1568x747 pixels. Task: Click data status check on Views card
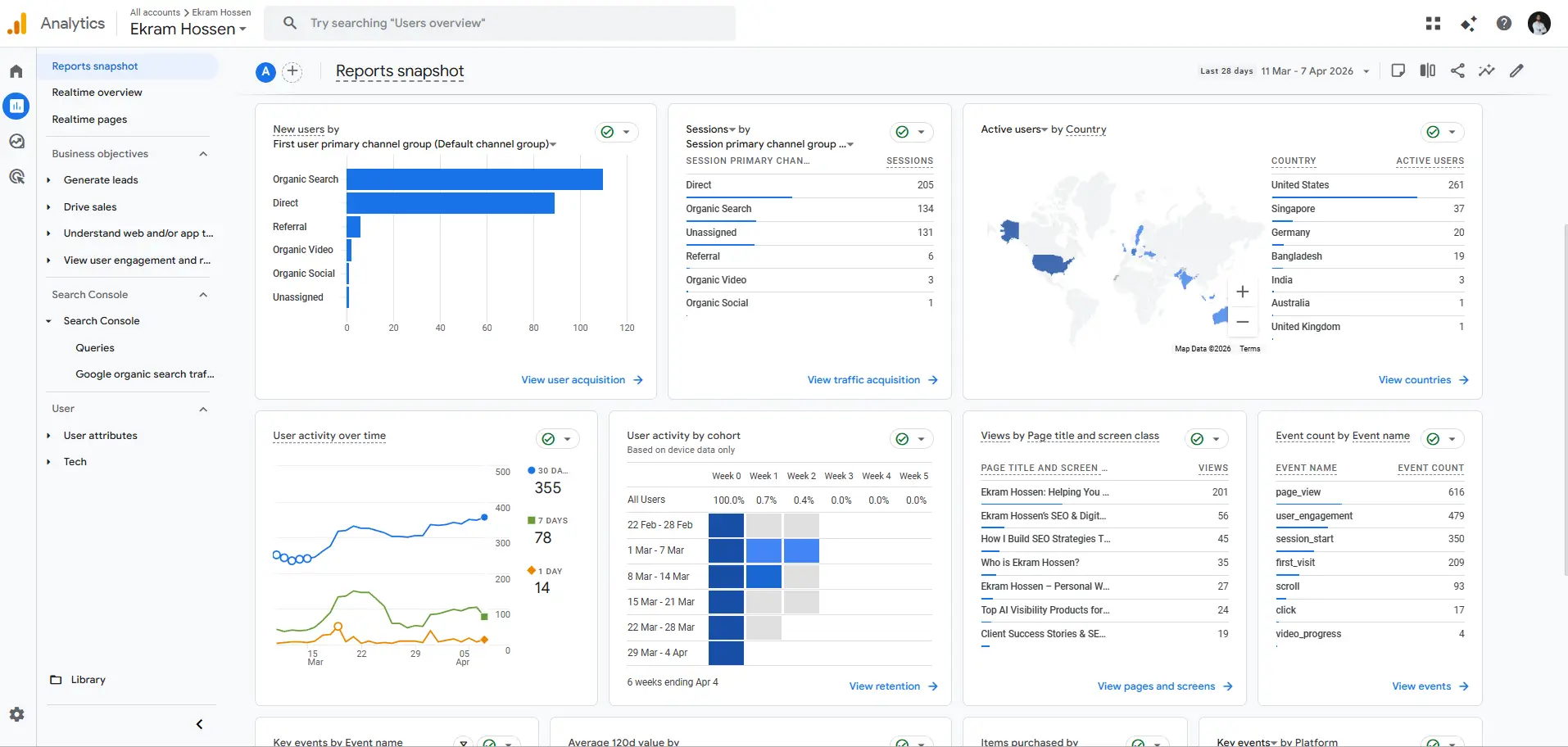[1197, 439]
